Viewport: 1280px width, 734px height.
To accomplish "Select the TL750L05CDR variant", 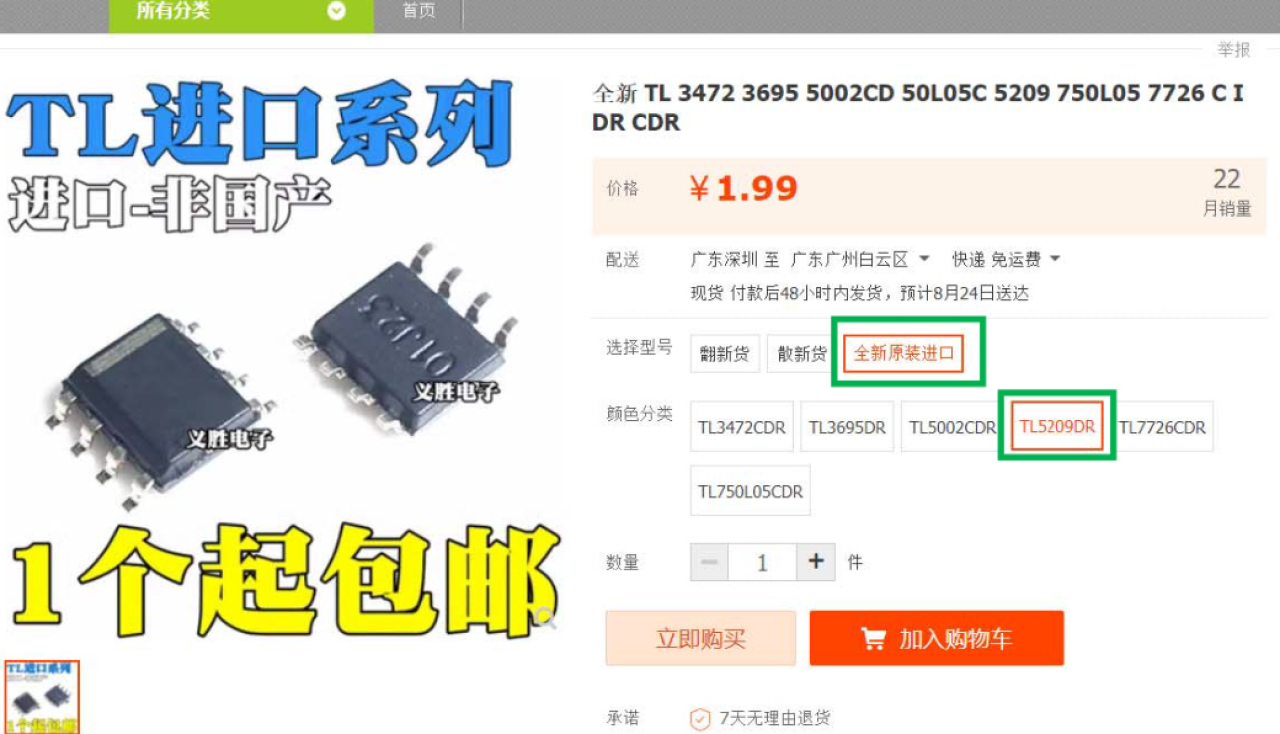I will tap(750, 491).
